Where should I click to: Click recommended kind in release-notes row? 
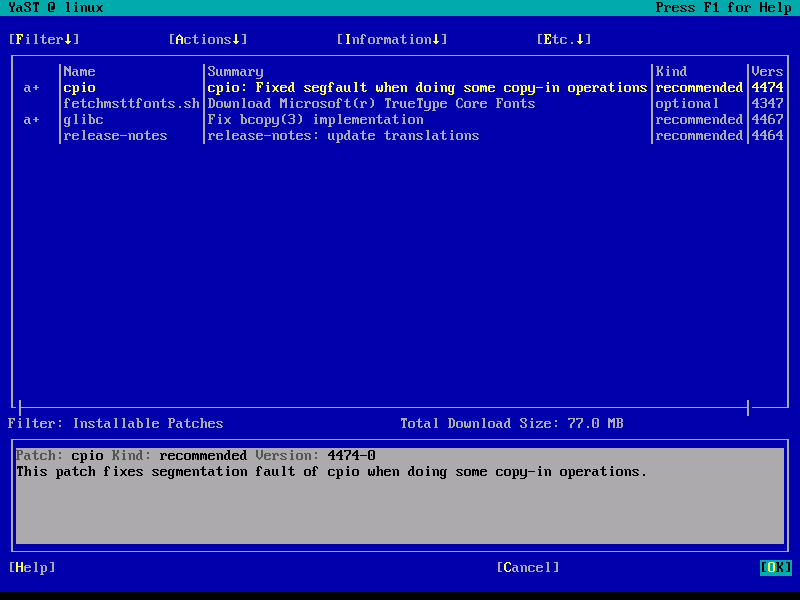699,136
